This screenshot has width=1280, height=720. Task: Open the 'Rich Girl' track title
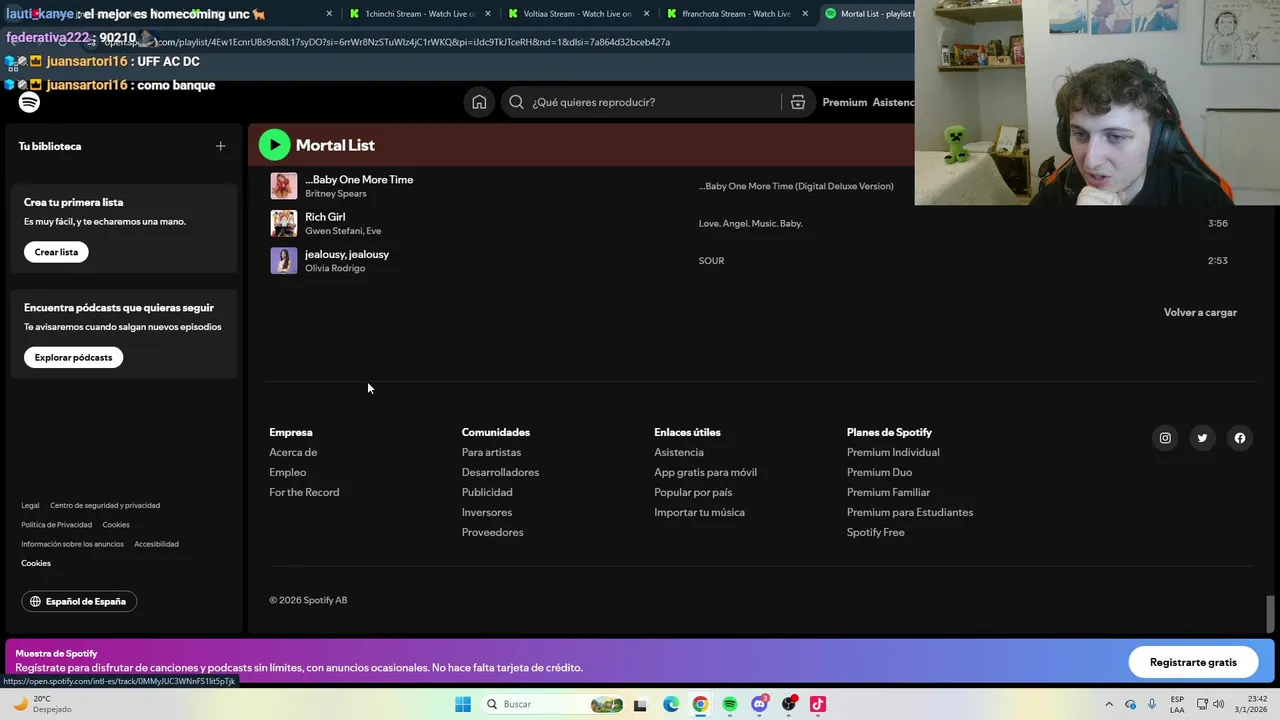pyautogui.click(x=325, y=217)
